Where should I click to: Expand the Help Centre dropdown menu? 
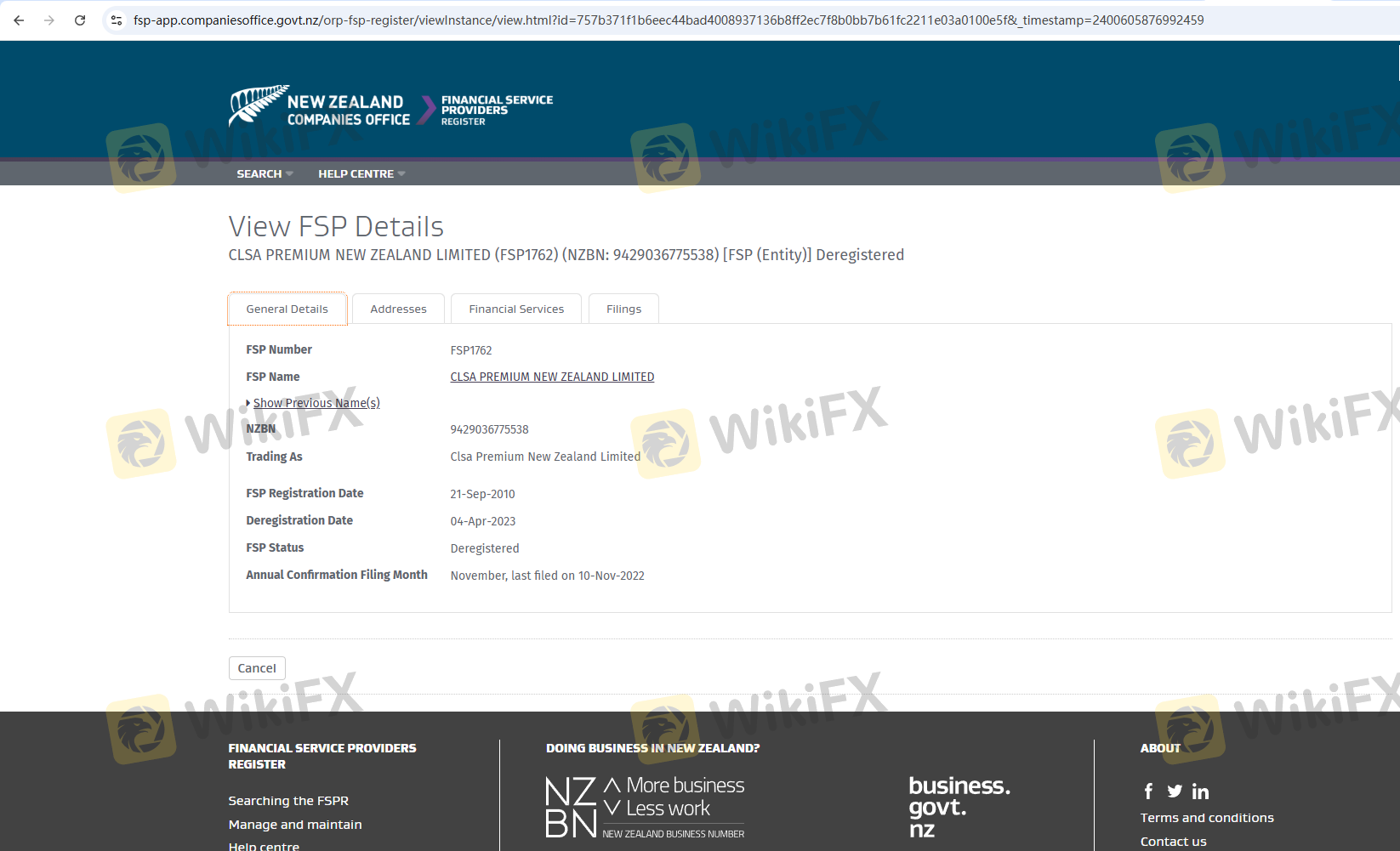[361, 173]
